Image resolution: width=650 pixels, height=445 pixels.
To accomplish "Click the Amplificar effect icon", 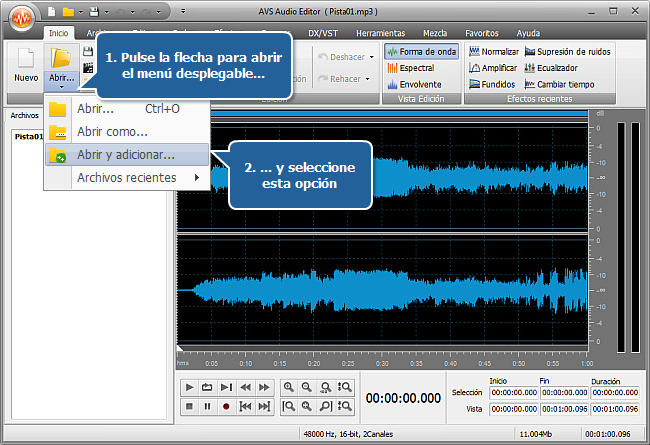I will [x=474, y=68].
